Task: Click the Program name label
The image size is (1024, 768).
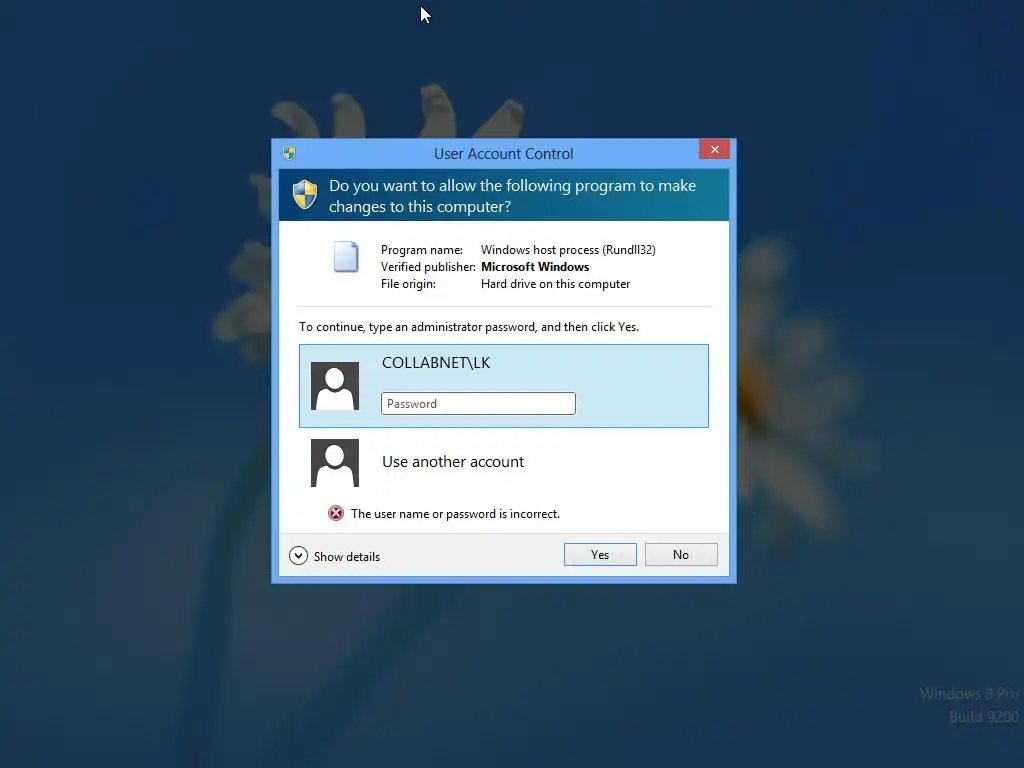Action: [422, 250]
